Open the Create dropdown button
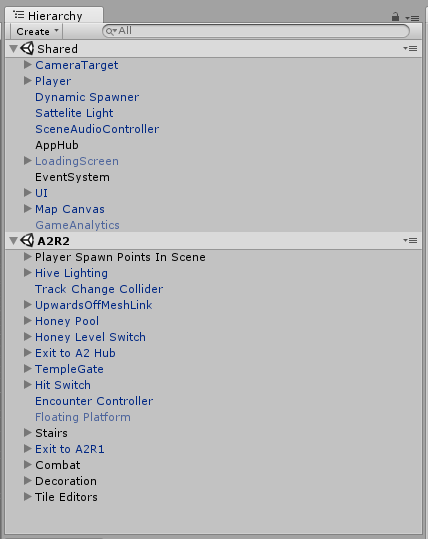Image resolution: width=428 pixels, height=539 pixels. click(36, 31)
